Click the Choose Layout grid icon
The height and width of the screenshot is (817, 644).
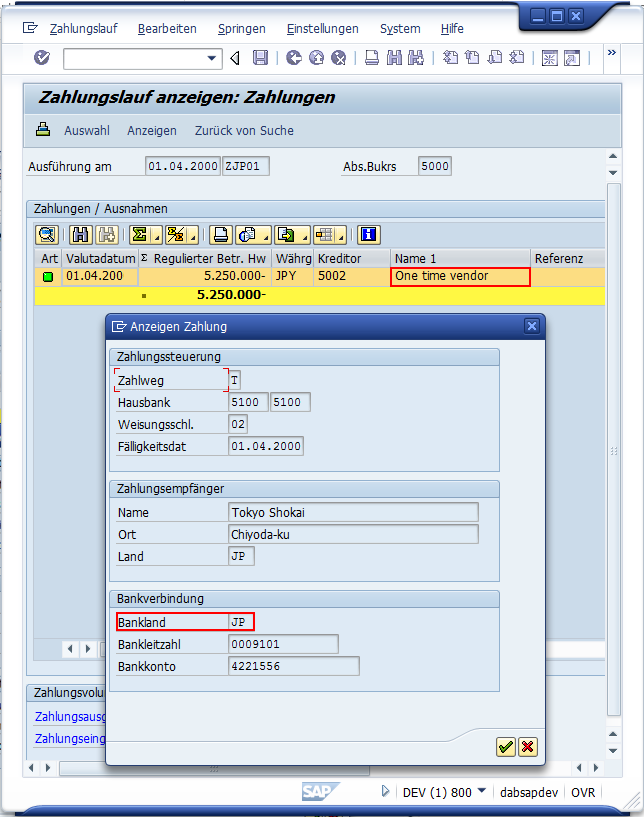coord(325,235)
